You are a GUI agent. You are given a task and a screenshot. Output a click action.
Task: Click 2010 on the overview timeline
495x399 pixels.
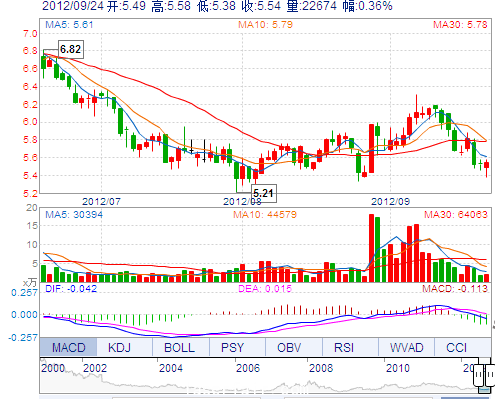398,368
